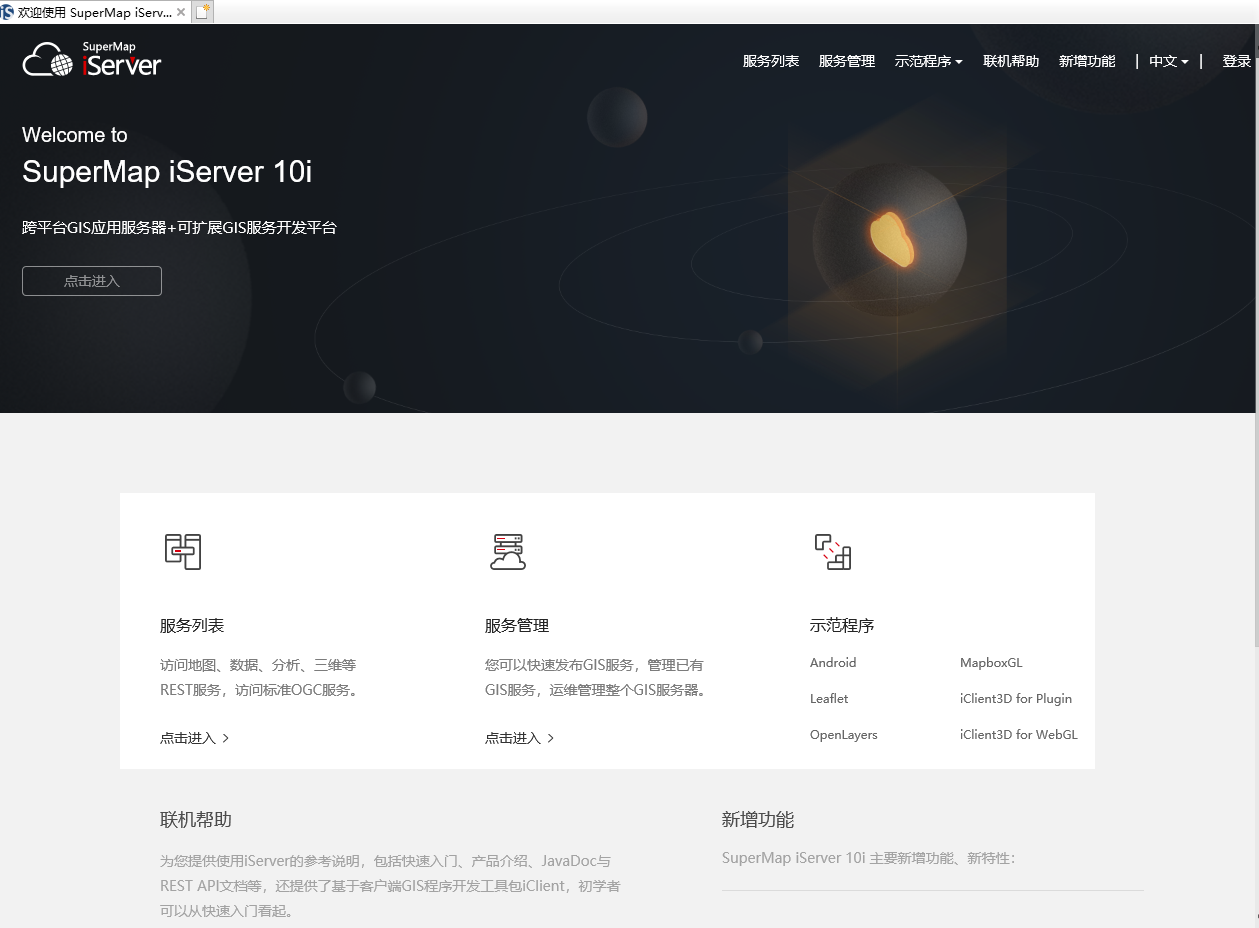The image size is (1259, 928).
Task: Click the 示范程序 card icon
Action: click(x=833, y=551)
